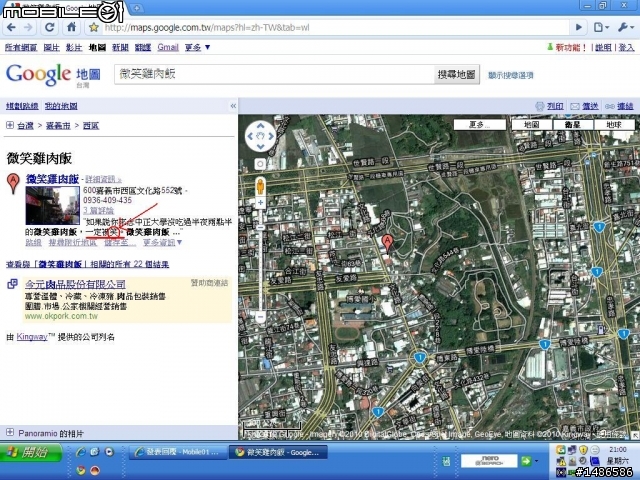Screen dimensions: 640x480
Task: Click the Chrome quick launch icon
Action: pos(81,470)
